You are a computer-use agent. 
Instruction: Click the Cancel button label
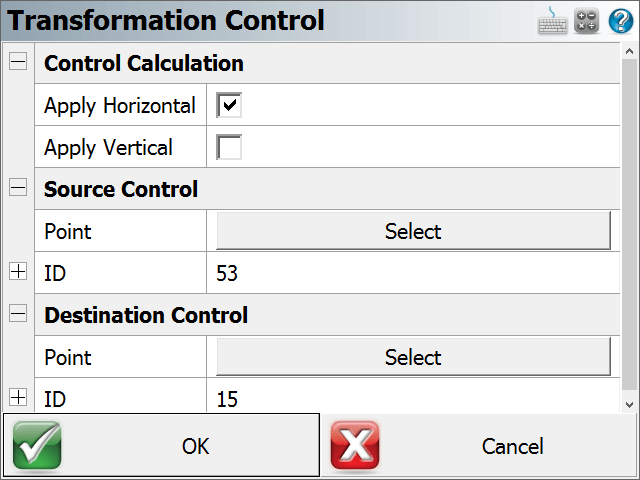pos(513,446)
